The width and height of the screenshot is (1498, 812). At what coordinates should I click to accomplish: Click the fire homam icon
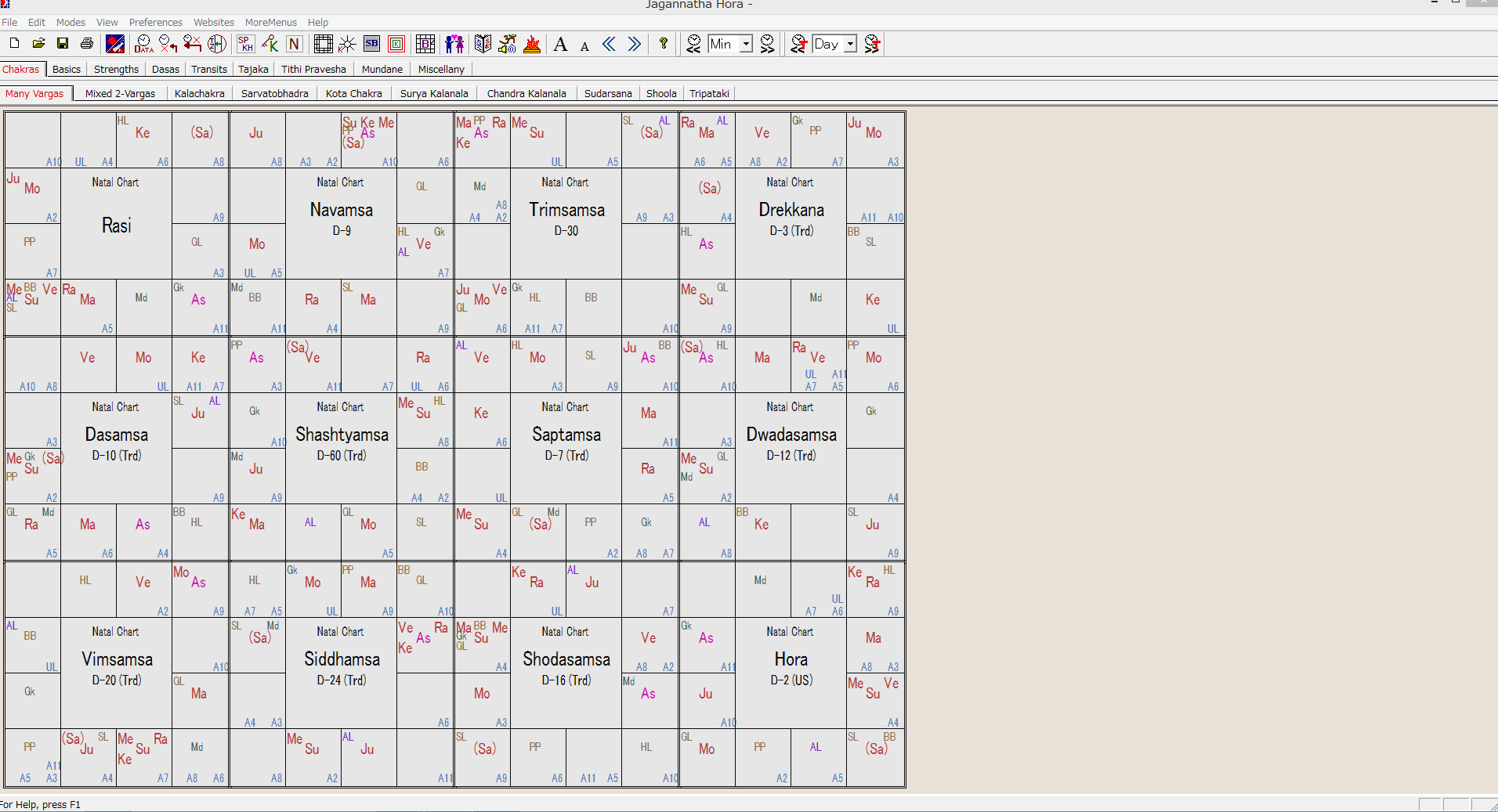click(x=532, y=44)
